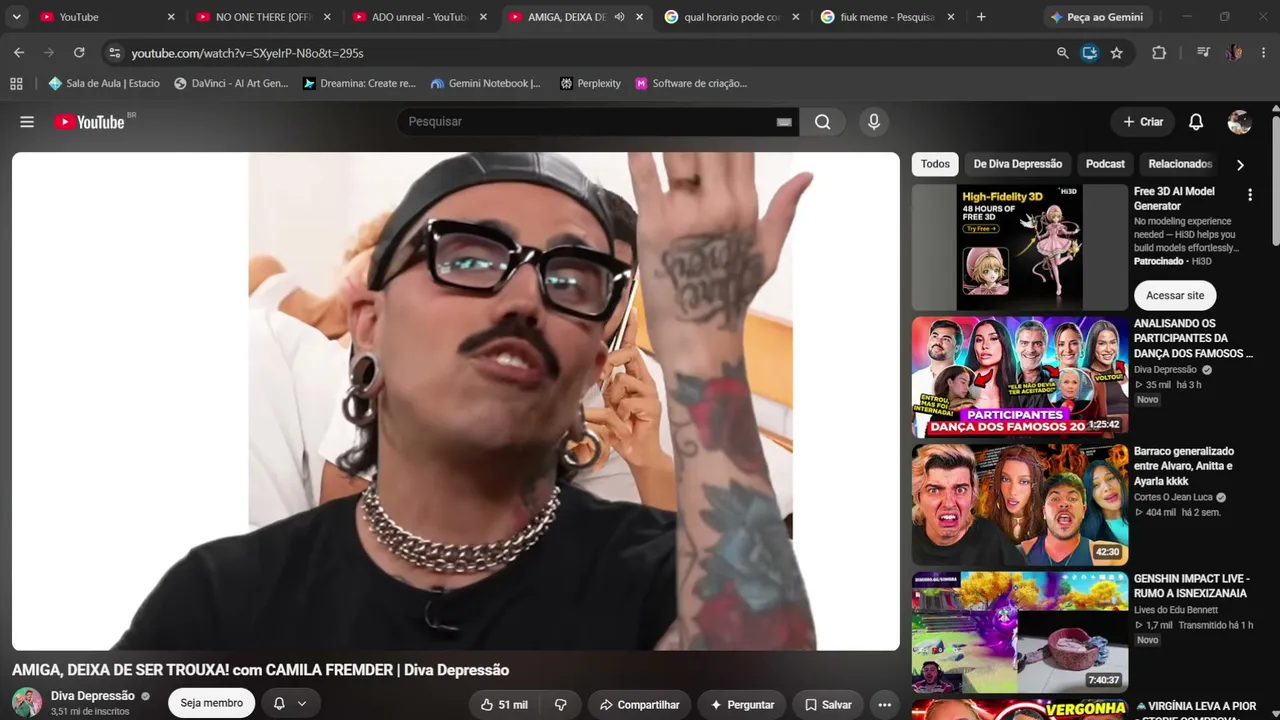Open the account avatar menu on YouTube
1280x720 pixels.
tap(1240, 122)
